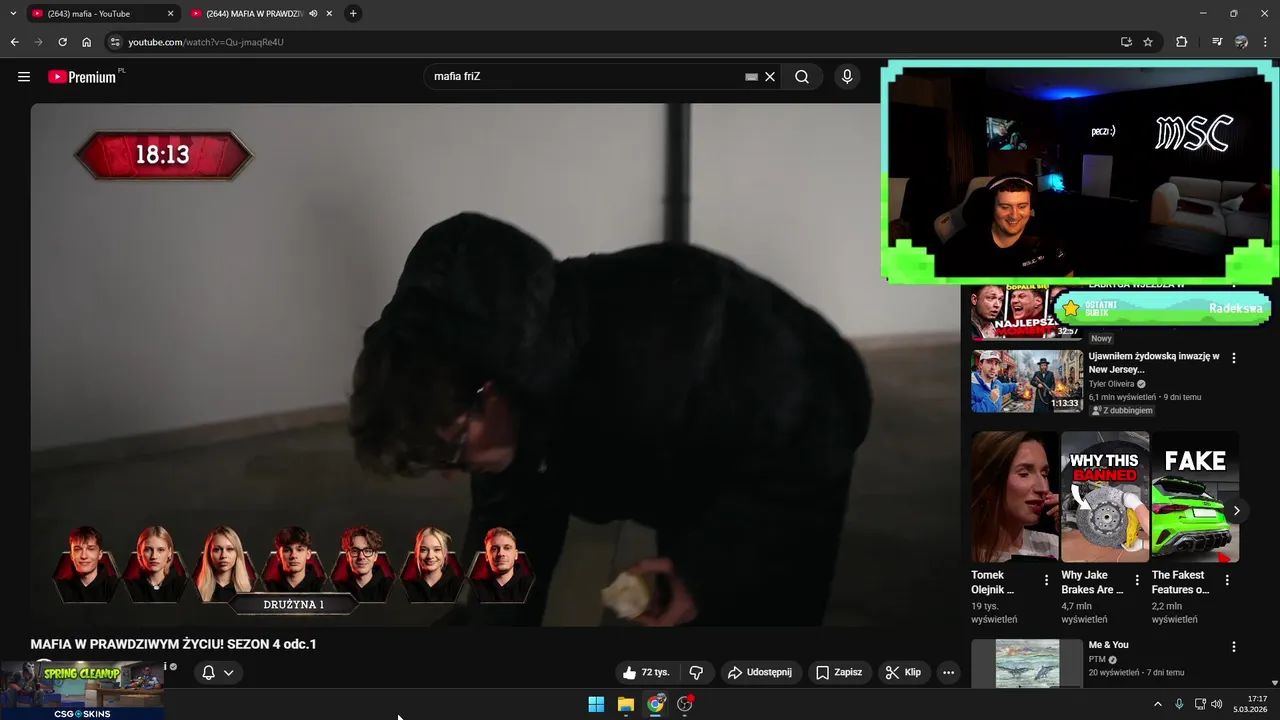Open Chrome from the taskbar
The height and width of the screenshot is (720, 1280).
(655, 704)
